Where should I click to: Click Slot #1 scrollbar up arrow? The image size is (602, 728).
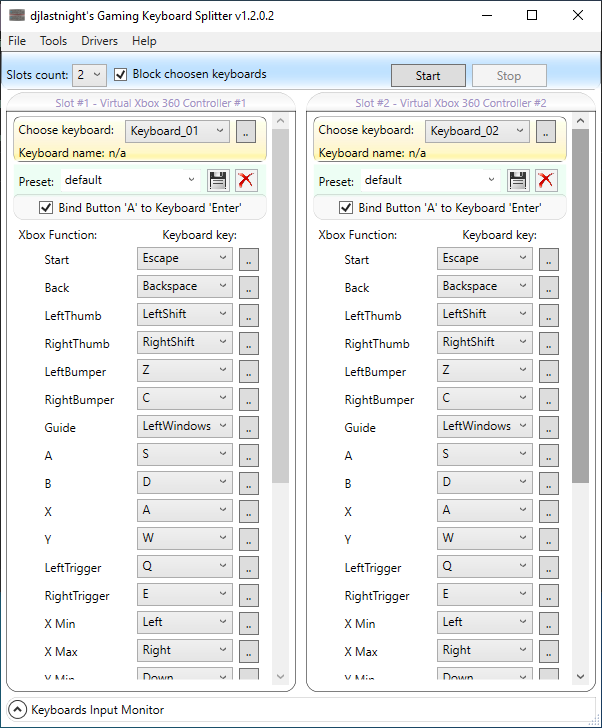(280, 121)
